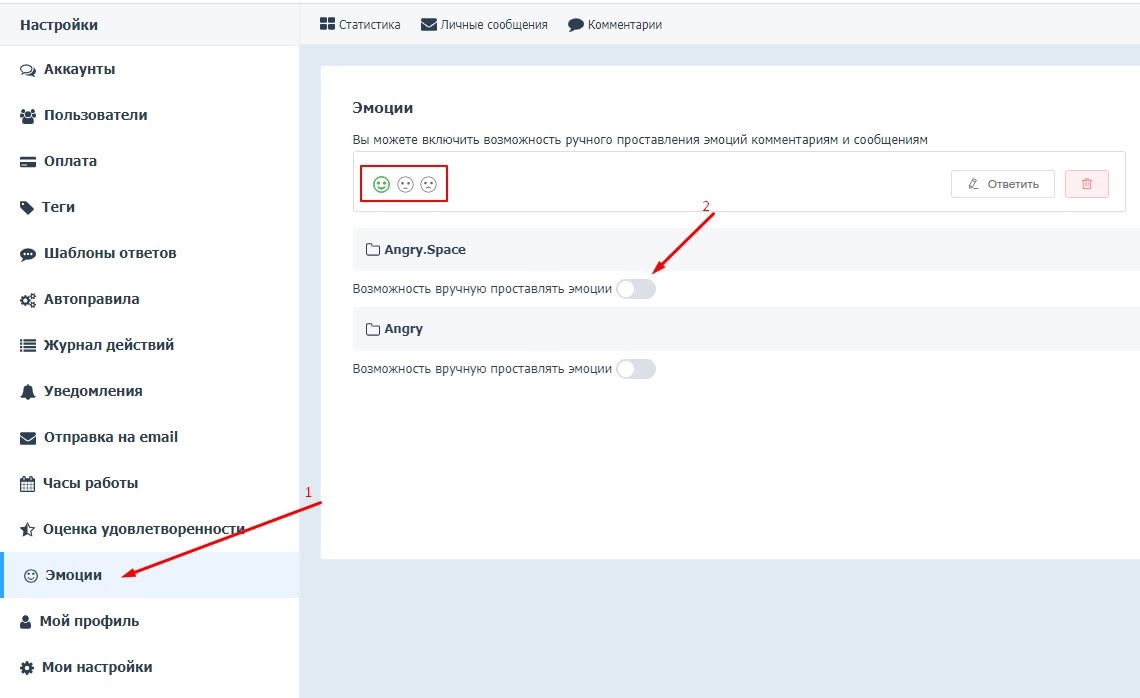Screen dimensions: 1140x698
Task: Enable manual emotions toggle for Angry
Action: [636, 369]
